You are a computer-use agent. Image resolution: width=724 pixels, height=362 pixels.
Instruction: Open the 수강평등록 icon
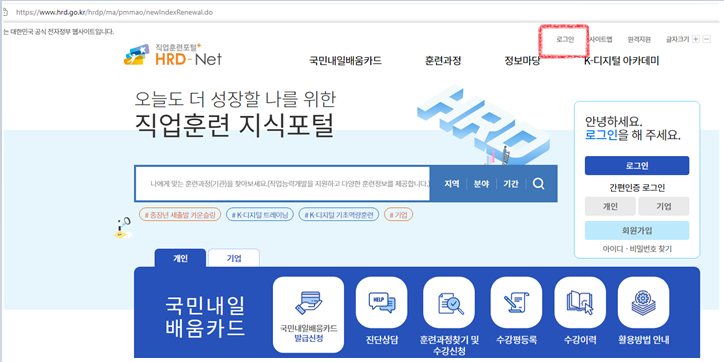pyautogui.click(x=516, y=302)
